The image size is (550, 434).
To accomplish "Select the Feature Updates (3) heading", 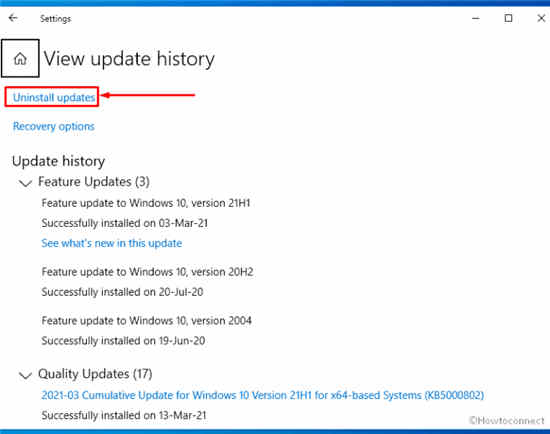I will 94,182.
